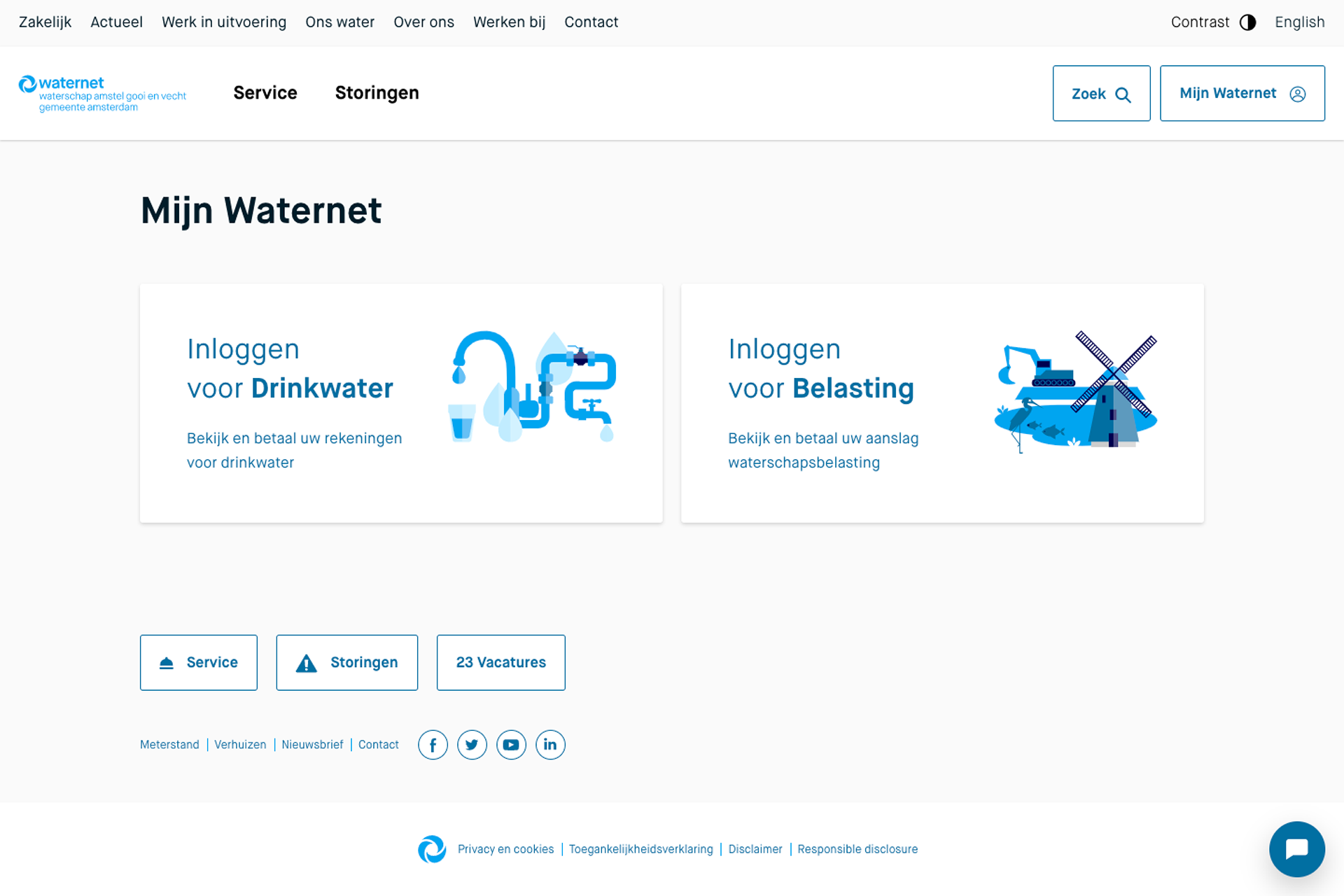Open the Over ons menu item
The width and height of the screenshot is (1344, 896).
point(423,22)
